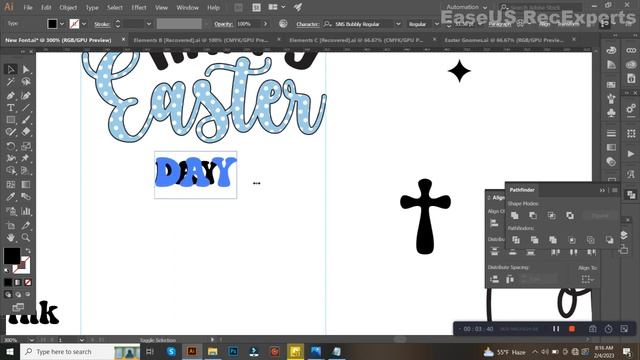The width and height of the screenshot is (640, 360).
Task: Select the Column Graph tool
Action: pos(26,211)
